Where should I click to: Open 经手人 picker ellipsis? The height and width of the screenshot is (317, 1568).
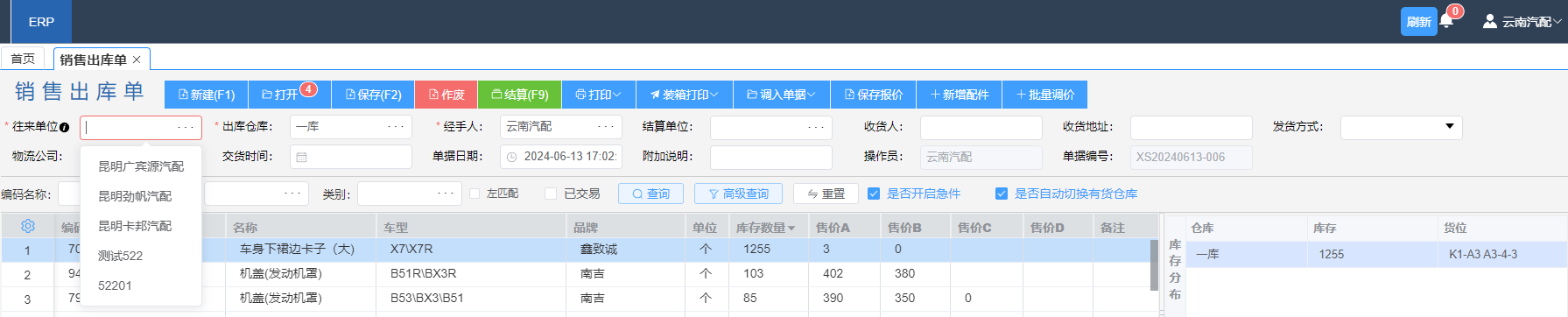[606, 127]
